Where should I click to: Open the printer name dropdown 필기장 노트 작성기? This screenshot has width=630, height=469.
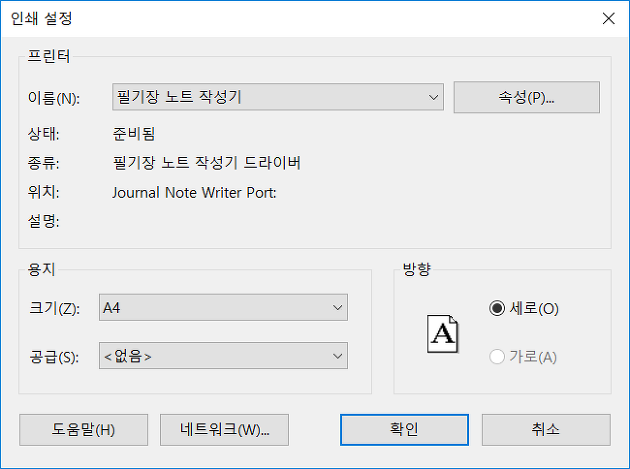[278, 97]
